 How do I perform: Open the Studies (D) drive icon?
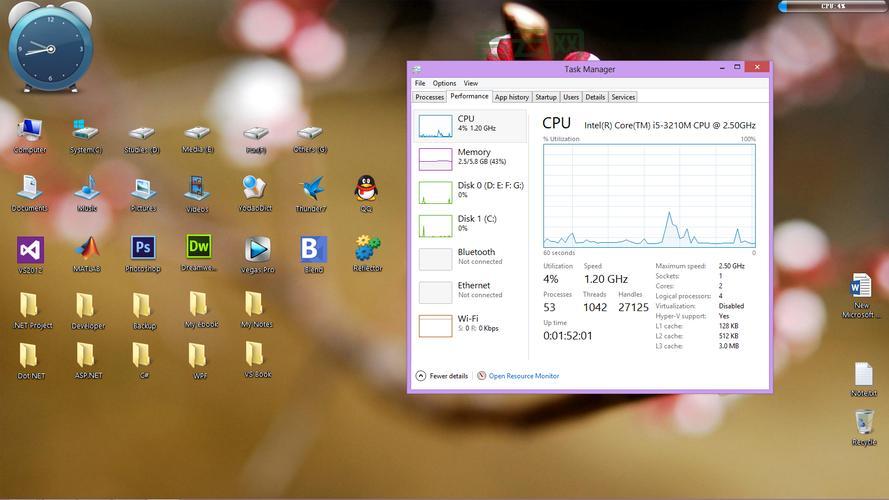142,139
